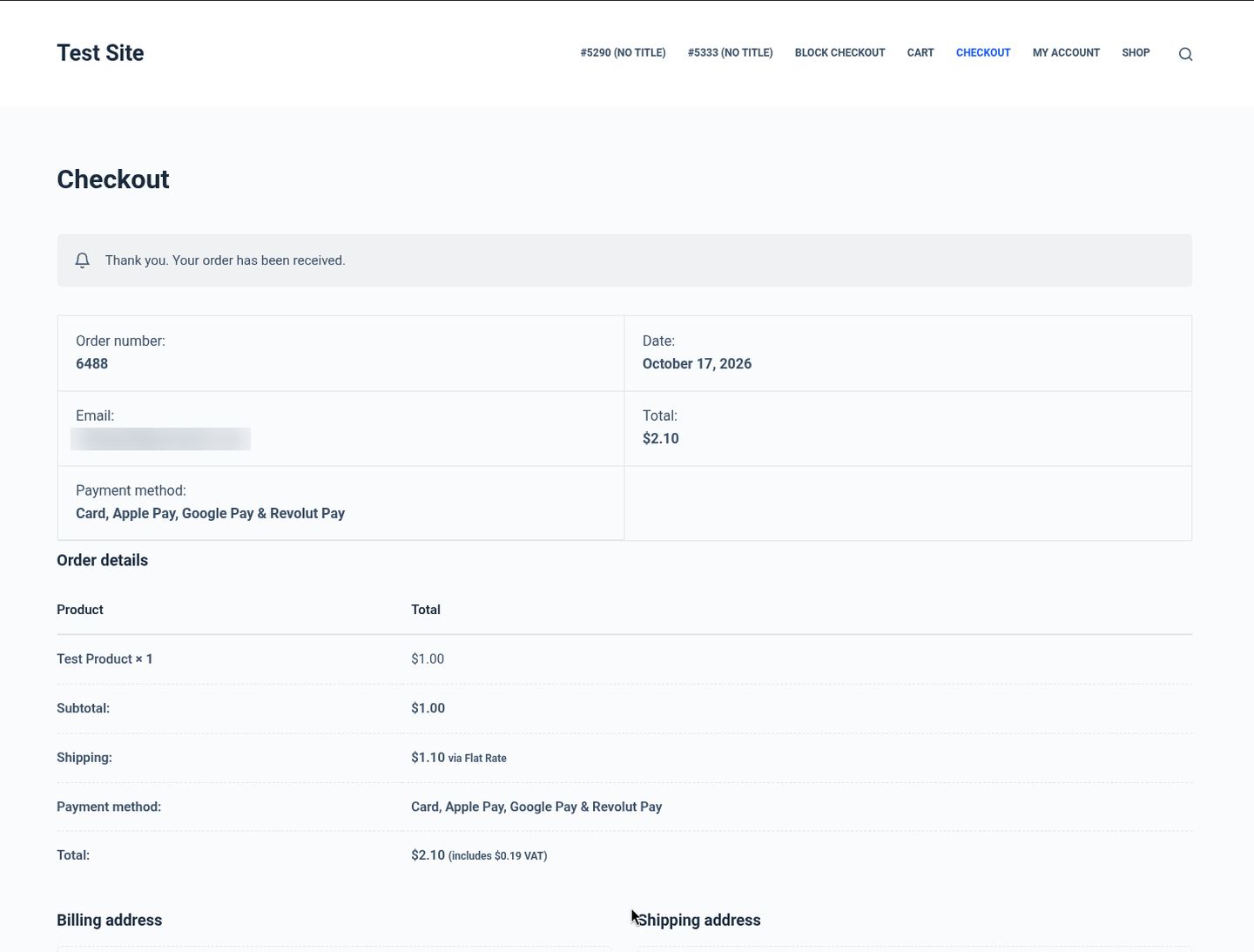Open the #5333 (NO TITLE) menu item

pyautogui.click(x=730, y=53)
